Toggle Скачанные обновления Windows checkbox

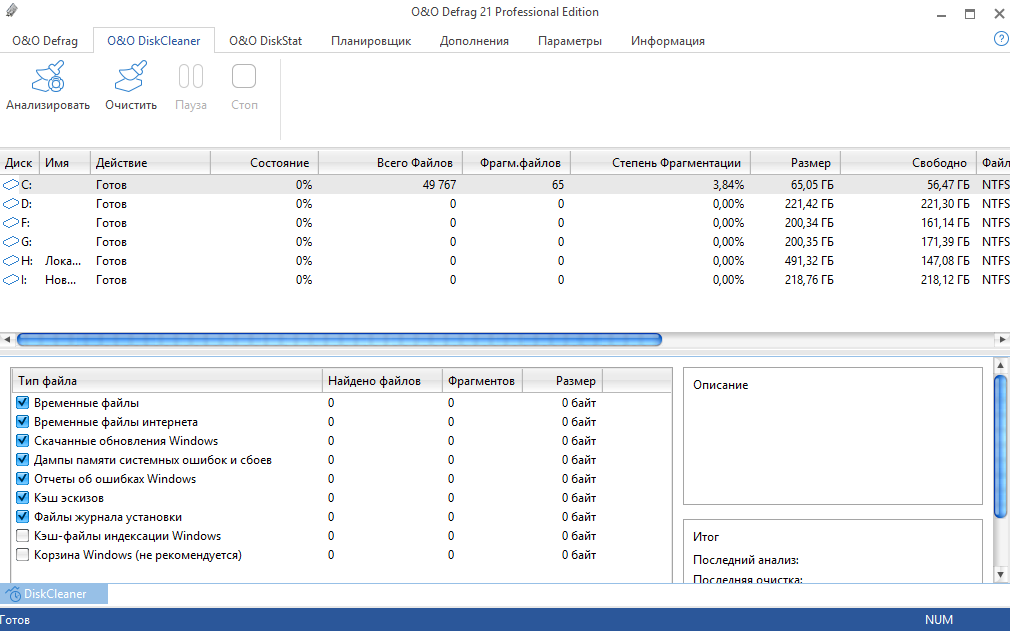click(x=23, y=440)
